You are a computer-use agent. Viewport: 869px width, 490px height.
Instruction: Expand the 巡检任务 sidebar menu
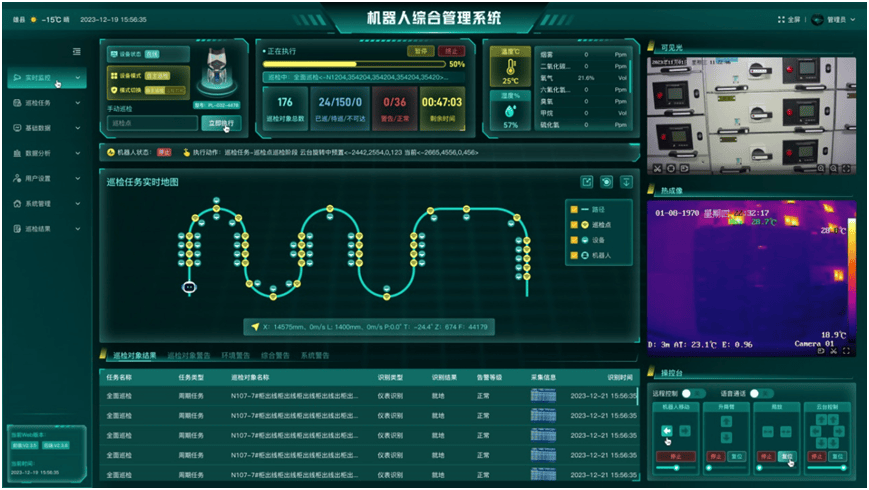click(47, 103)
